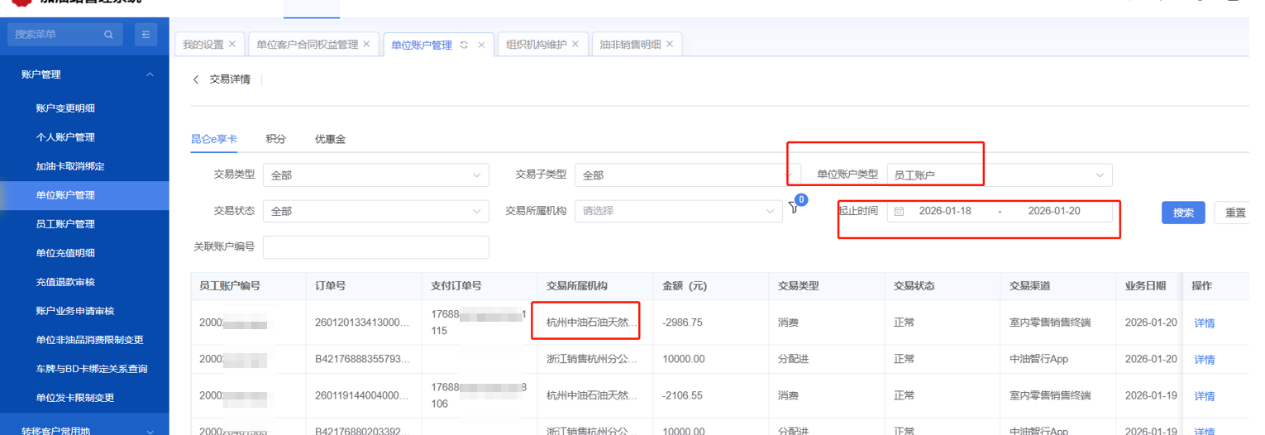Click the blue 搜索 button

pyautogui.click(x=1183, y=212)
